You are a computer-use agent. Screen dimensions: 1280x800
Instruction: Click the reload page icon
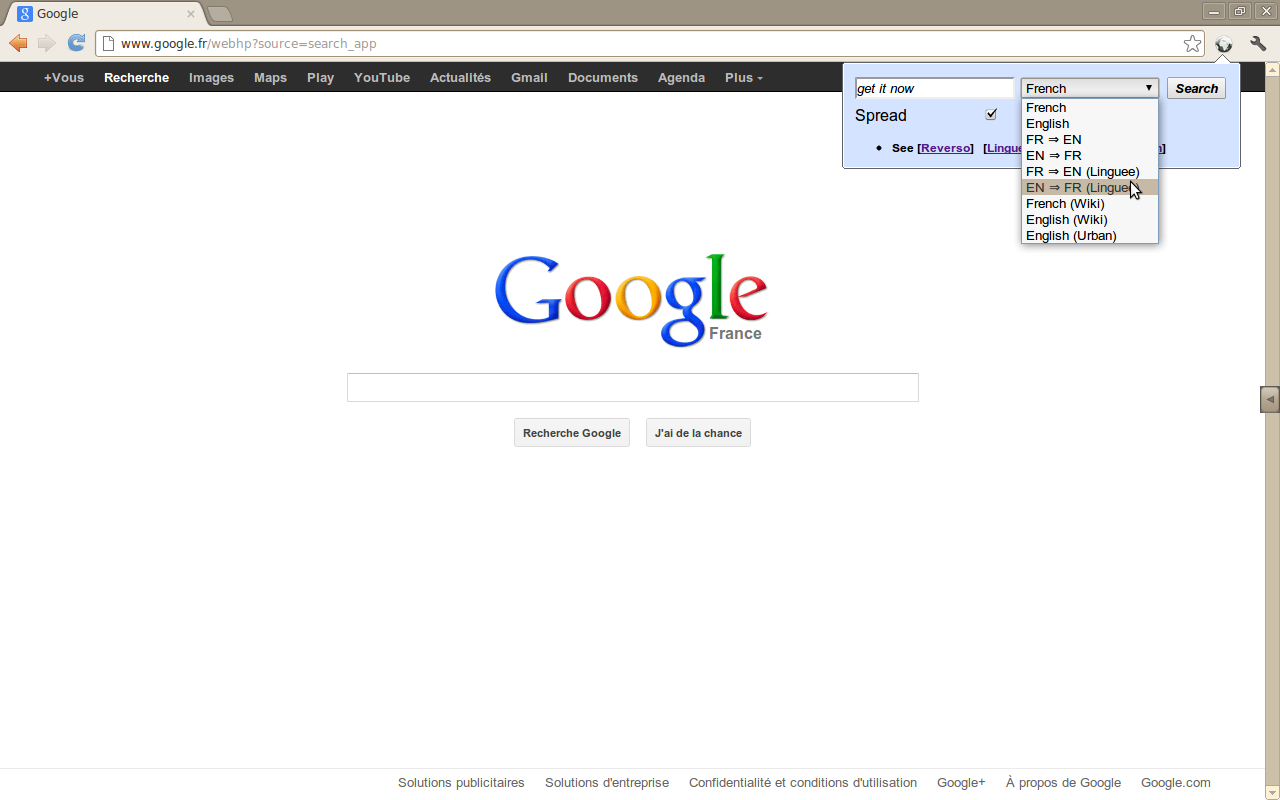[x=76, y=43]
